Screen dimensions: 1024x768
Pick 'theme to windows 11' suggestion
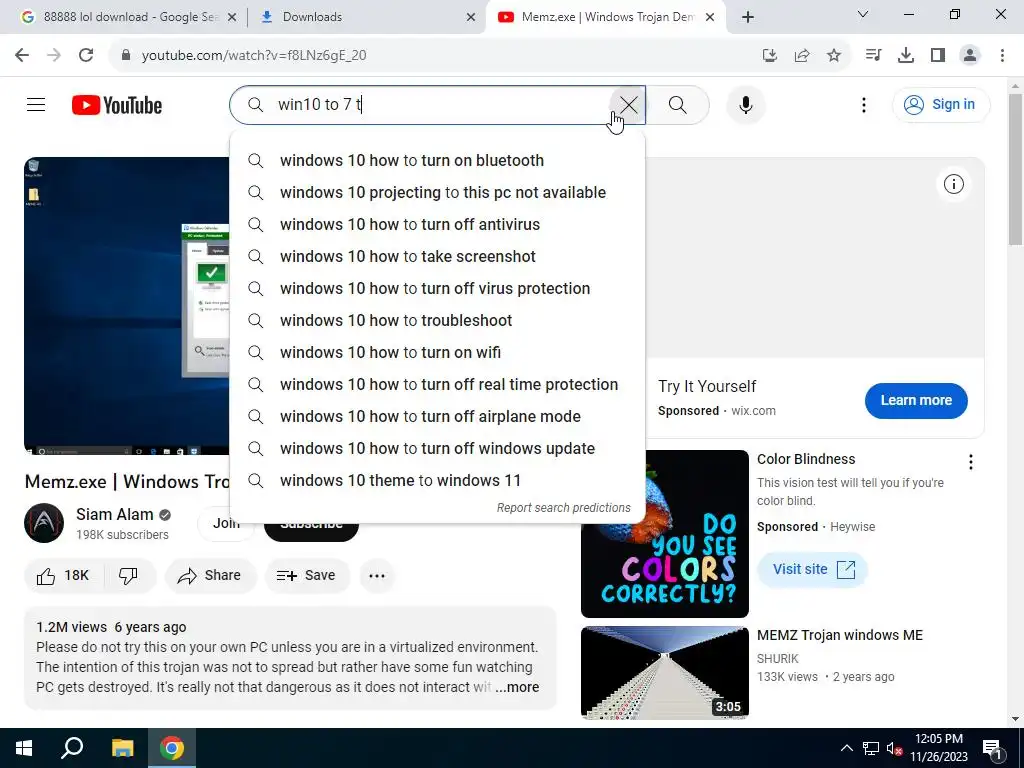[x=437, y=480]
